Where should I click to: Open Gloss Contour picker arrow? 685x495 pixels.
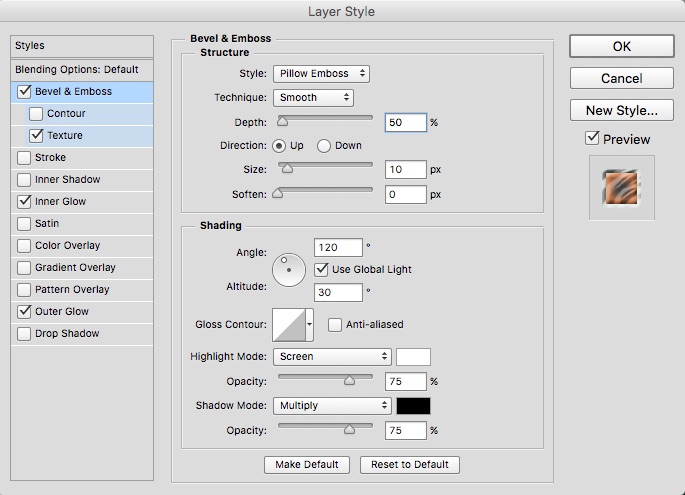(310, 325)
